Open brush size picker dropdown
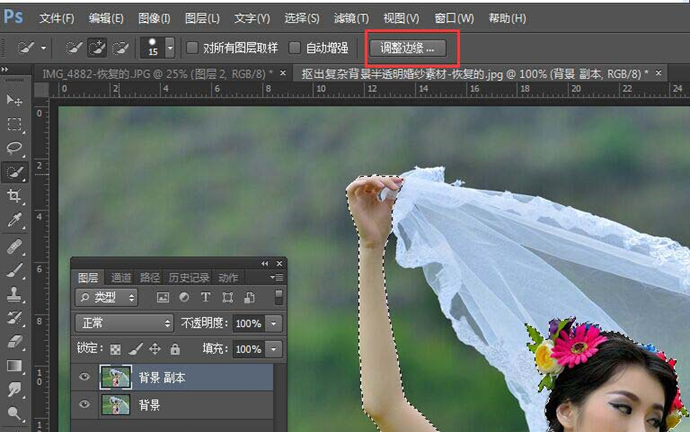 pos(170,48)
